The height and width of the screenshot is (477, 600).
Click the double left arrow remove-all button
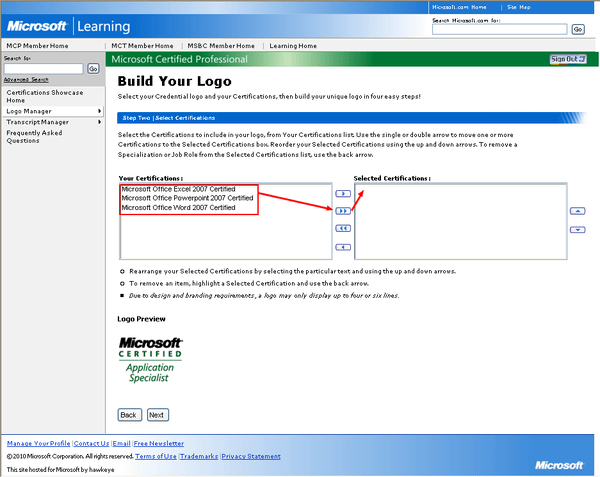tap(343, 228)
